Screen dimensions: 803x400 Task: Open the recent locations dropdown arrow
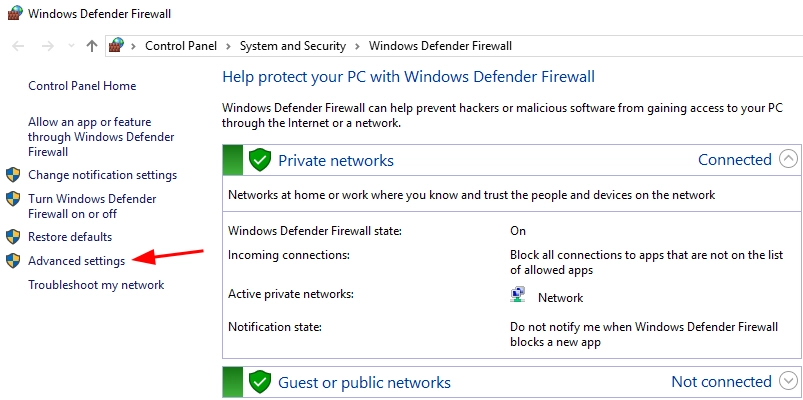click(x=72, y=46)
